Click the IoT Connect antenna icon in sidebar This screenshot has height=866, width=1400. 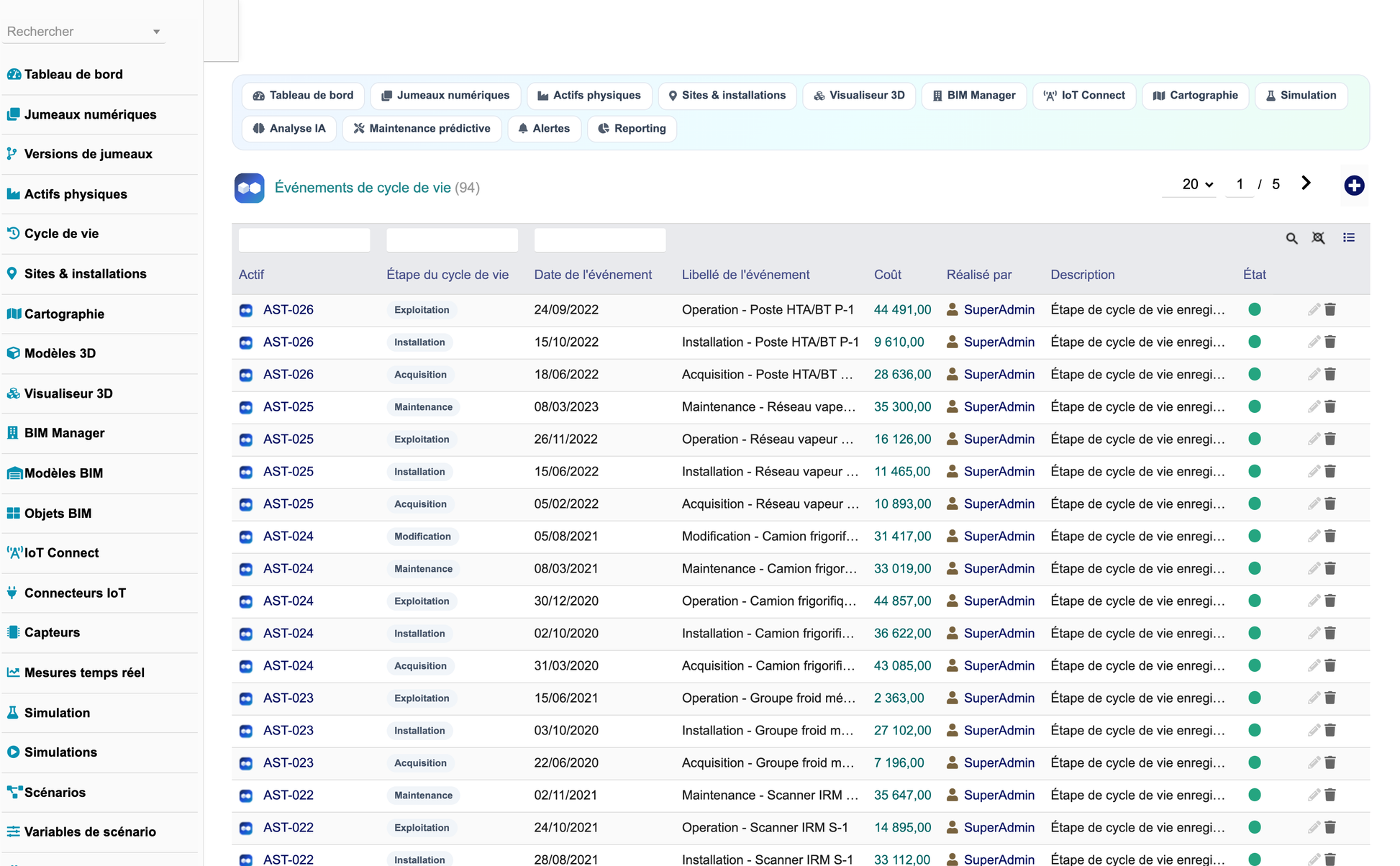14,552
